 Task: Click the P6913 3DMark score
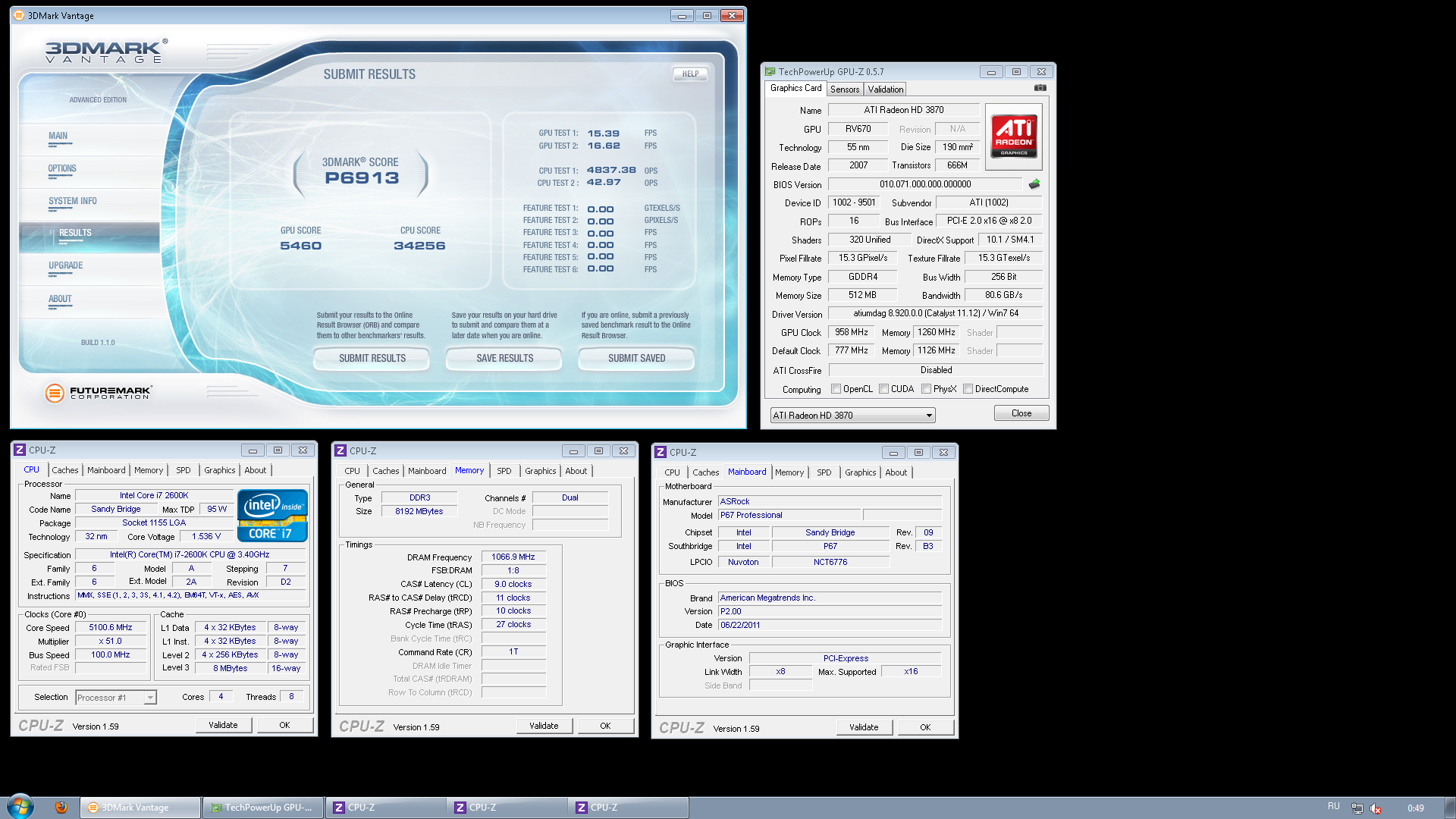point(362,178)
